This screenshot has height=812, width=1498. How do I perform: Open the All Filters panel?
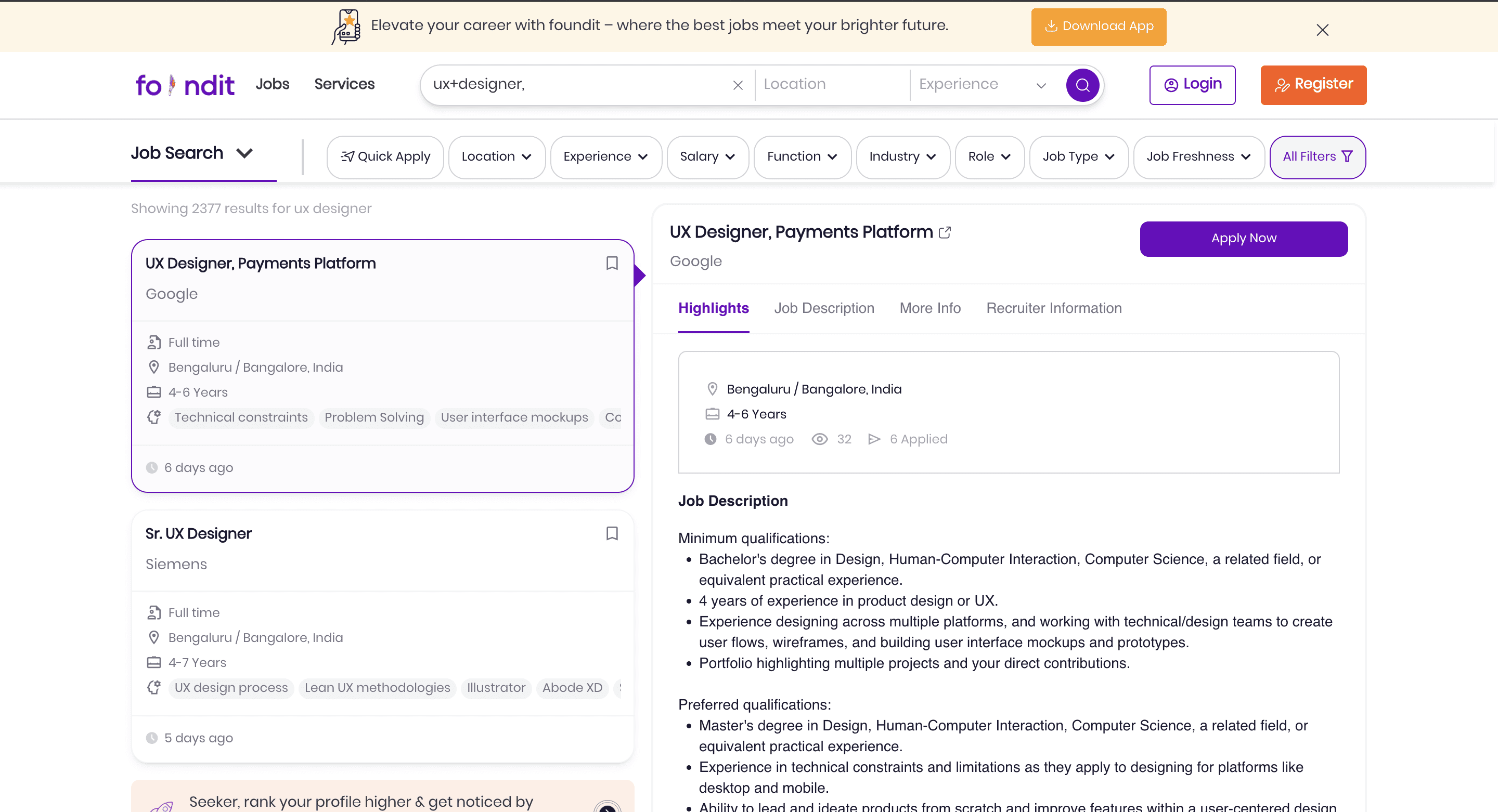pos(1317,157)
